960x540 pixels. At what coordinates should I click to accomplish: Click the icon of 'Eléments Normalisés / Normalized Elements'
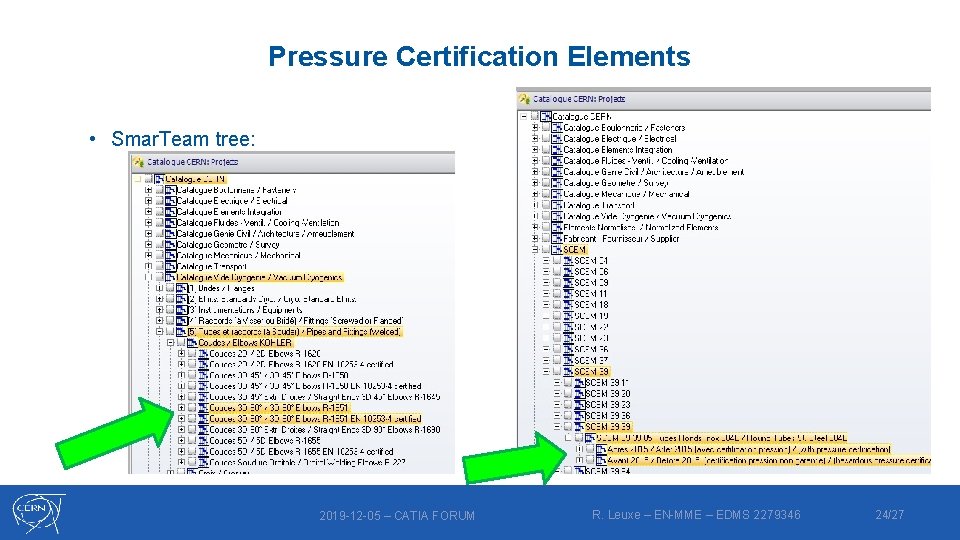(x=557, y=227)
